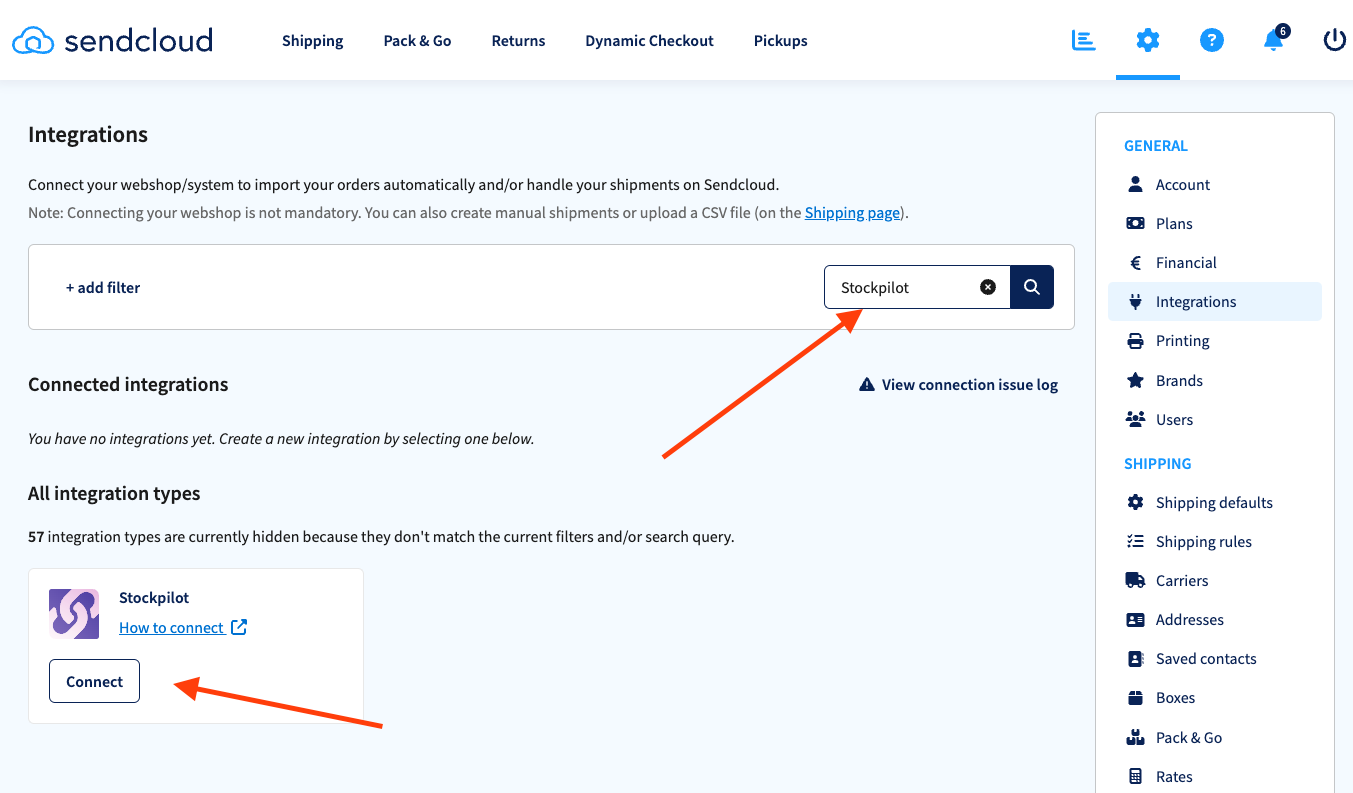Follow the Shipping page link
The image size is (1353, 793).
point(852,213)
